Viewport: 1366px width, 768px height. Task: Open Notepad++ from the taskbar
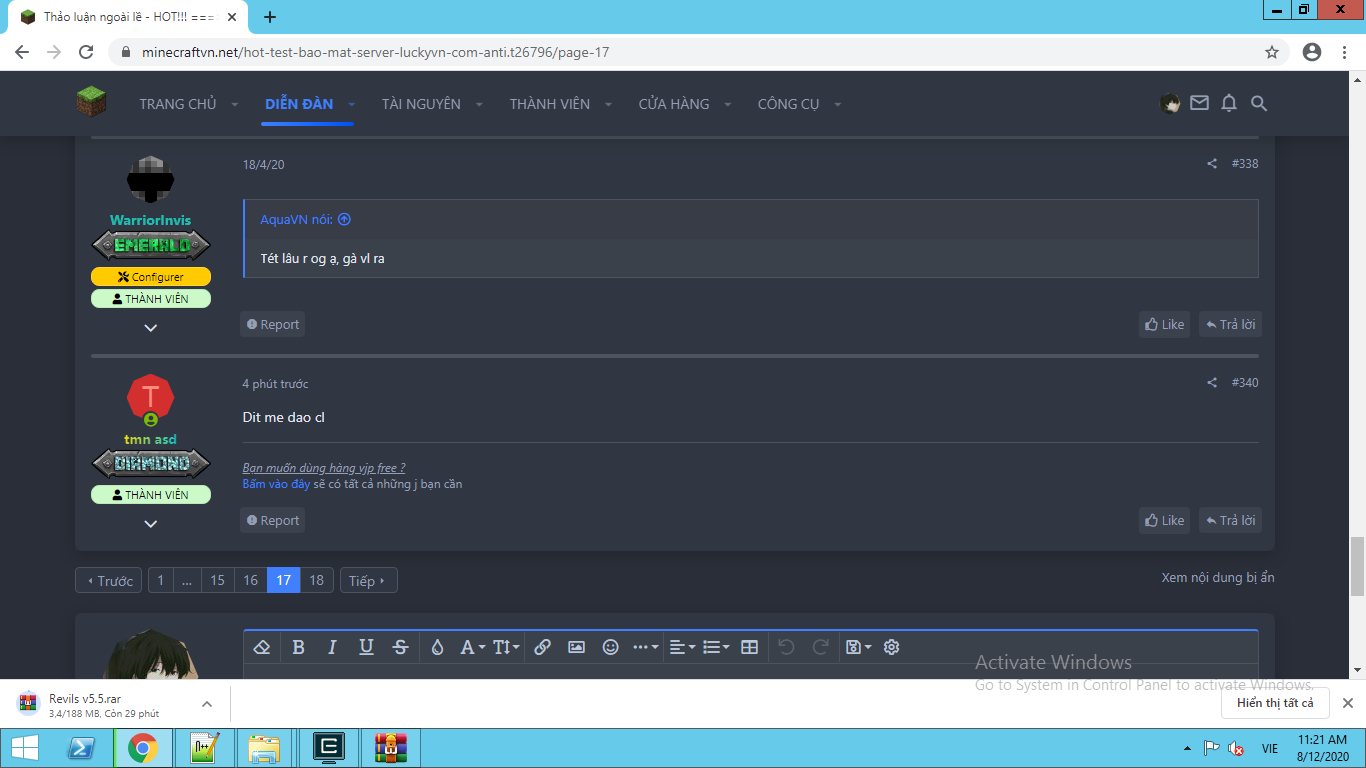click(x=204, y=748)
